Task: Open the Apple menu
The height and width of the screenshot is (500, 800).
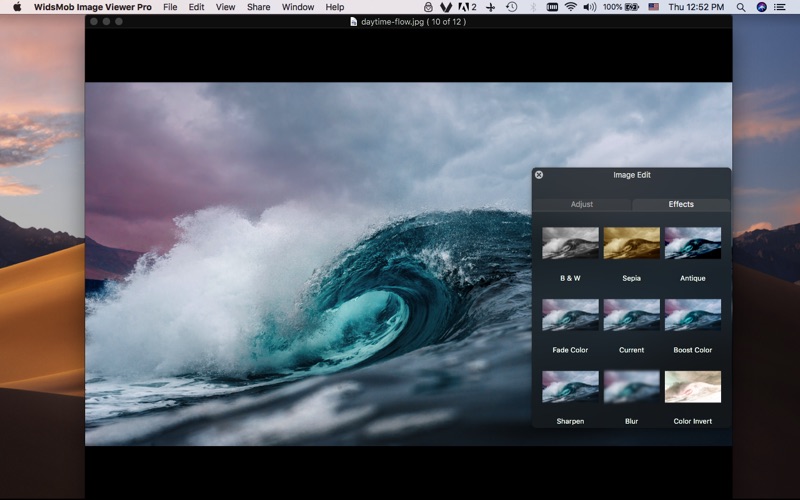Action: coord(17,7)
